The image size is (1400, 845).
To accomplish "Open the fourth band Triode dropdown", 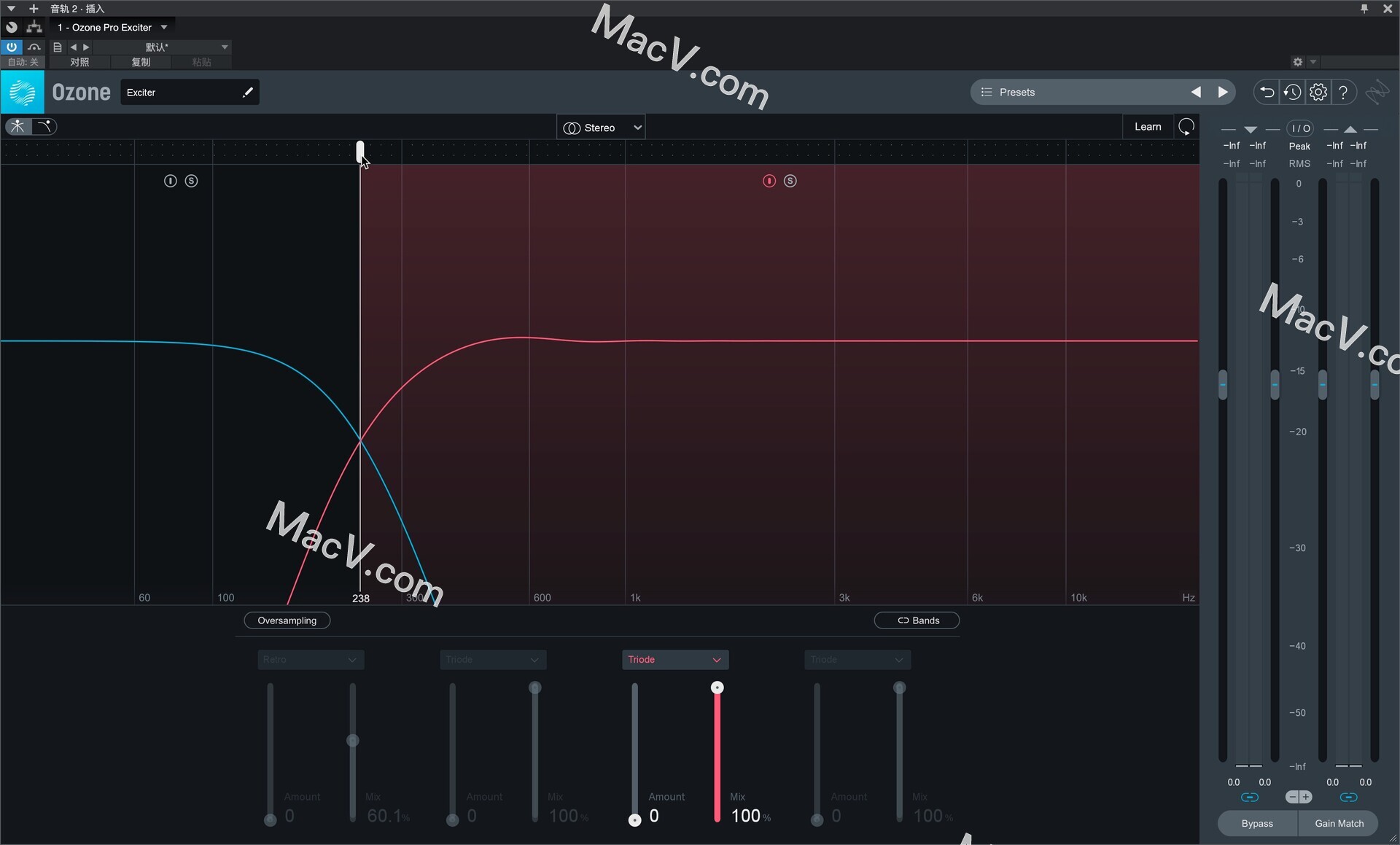I will [x=857, y=659].
